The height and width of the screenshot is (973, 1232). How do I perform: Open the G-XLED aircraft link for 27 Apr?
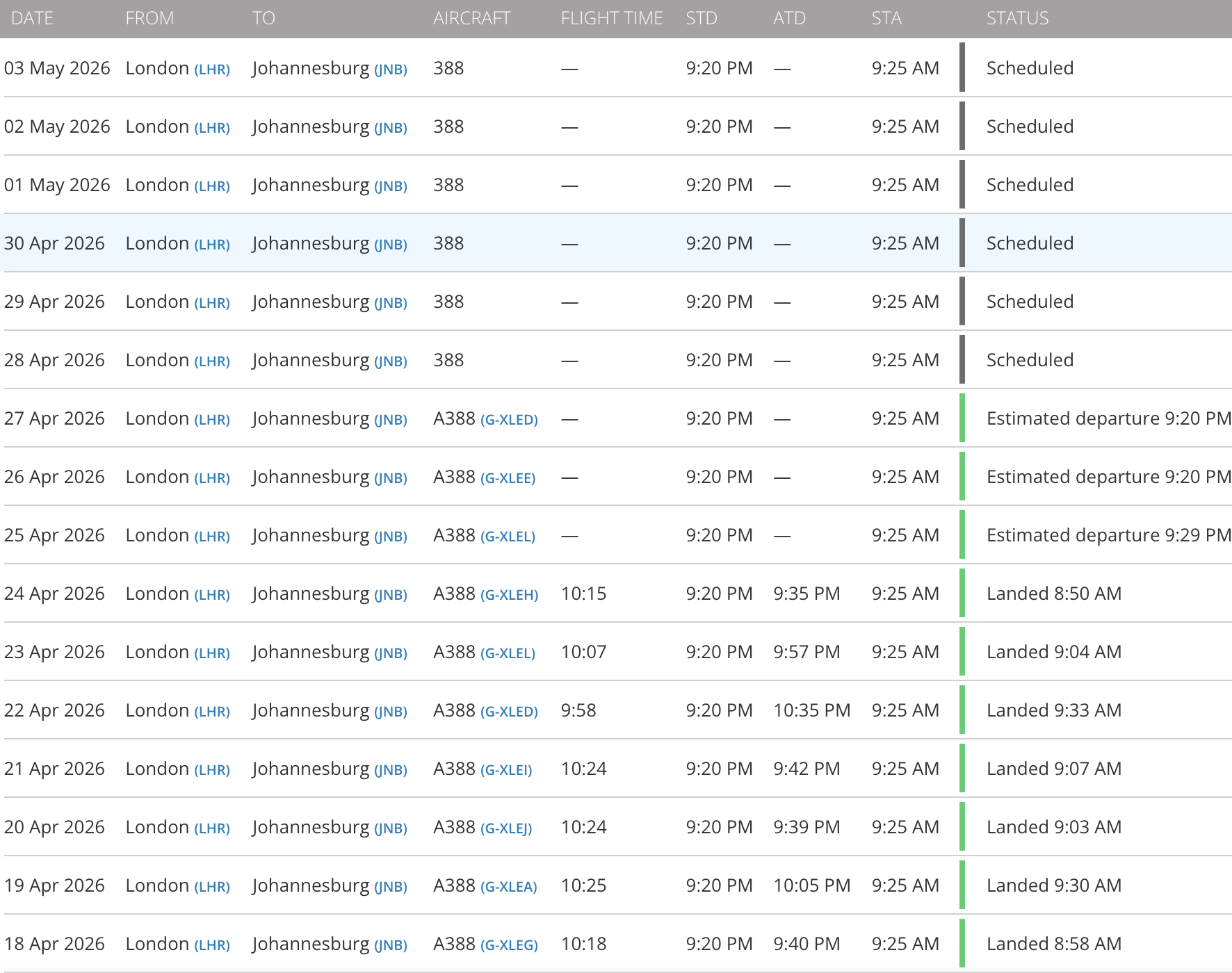[509, 420]
